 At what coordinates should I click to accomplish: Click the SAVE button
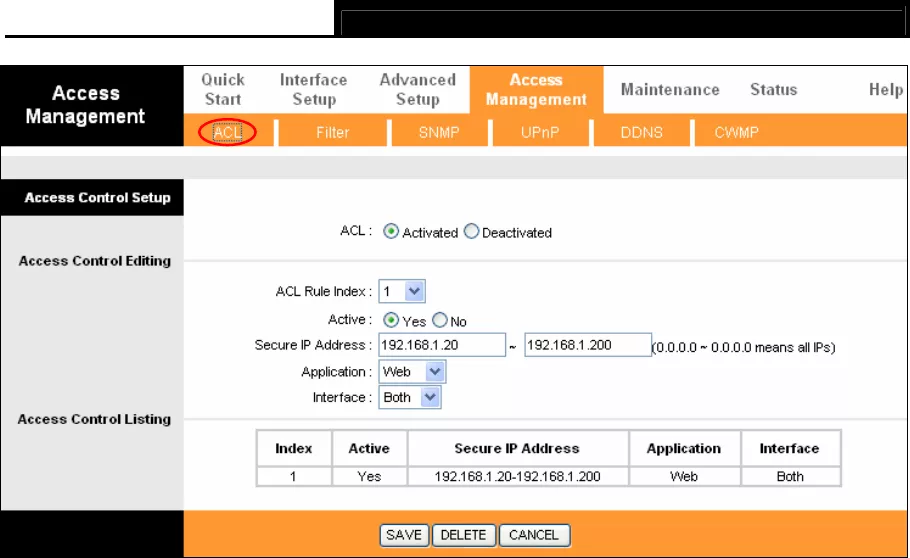click(x=404, y=535)
